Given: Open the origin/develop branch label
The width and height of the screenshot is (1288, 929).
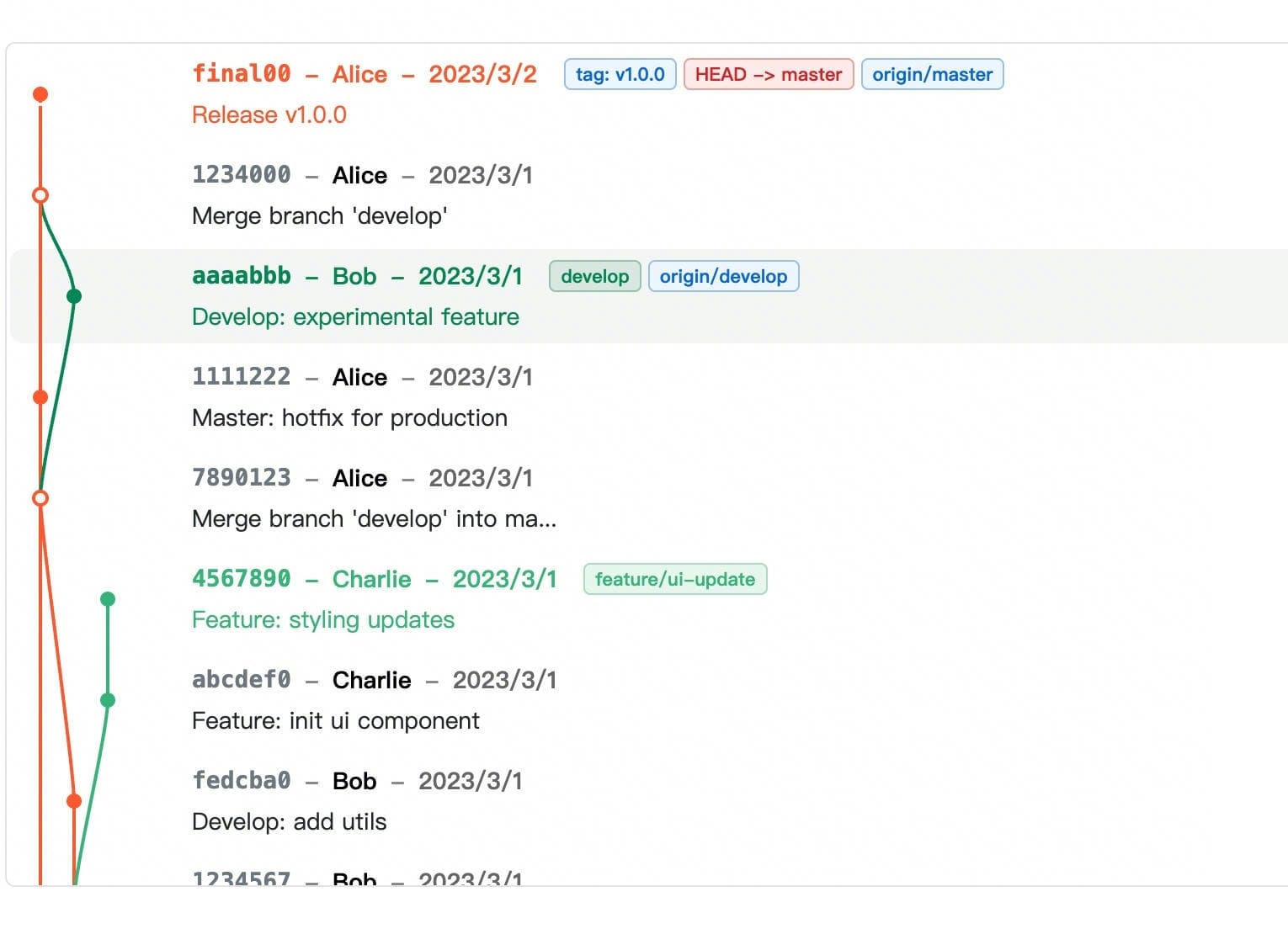Looking at the screenshot, I should coord(724,276).
